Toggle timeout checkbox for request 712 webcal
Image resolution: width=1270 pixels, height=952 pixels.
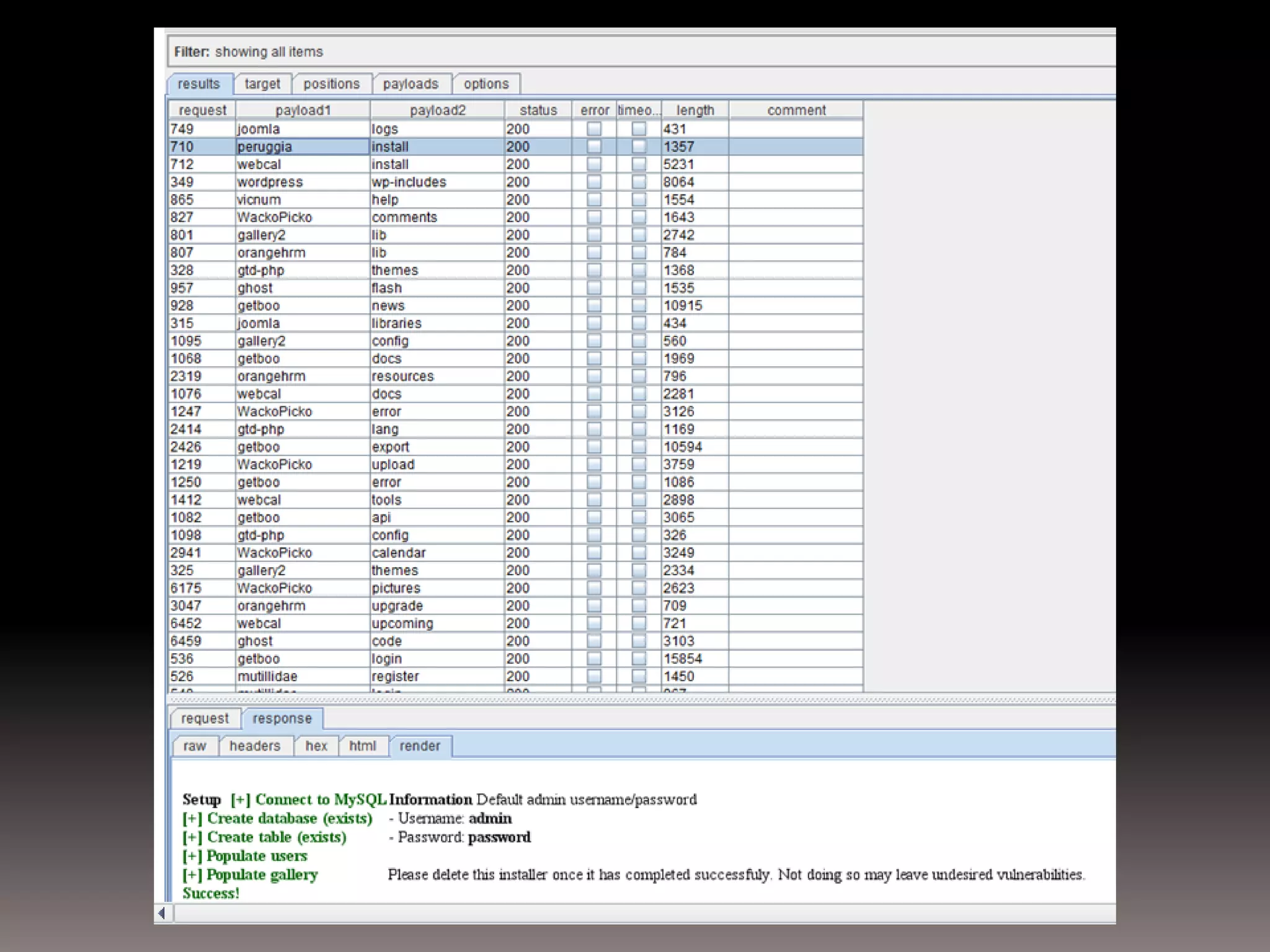pos(638,164)
